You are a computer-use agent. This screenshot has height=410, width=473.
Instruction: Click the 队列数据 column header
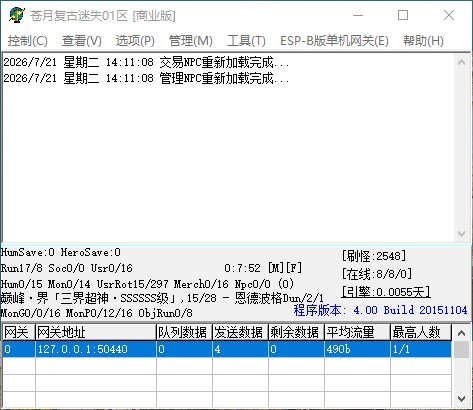[x=184, y=332]
